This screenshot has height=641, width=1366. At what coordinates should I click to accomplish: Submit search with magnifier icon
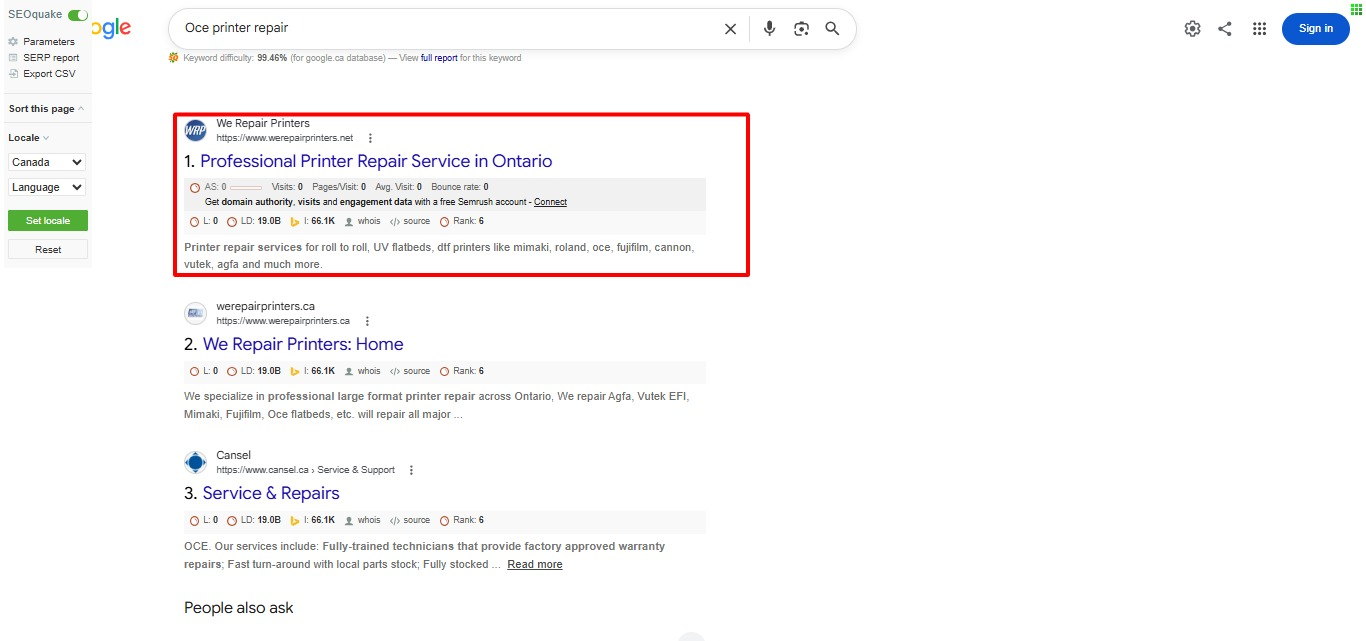coord(832,29)
